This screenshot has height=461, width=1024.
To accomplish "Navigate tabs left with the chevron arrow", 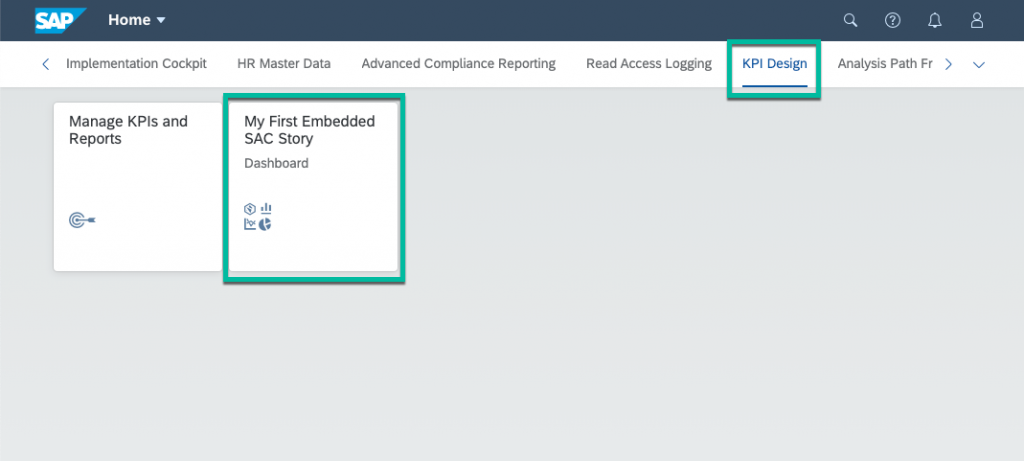I will (x=45, y=64).
